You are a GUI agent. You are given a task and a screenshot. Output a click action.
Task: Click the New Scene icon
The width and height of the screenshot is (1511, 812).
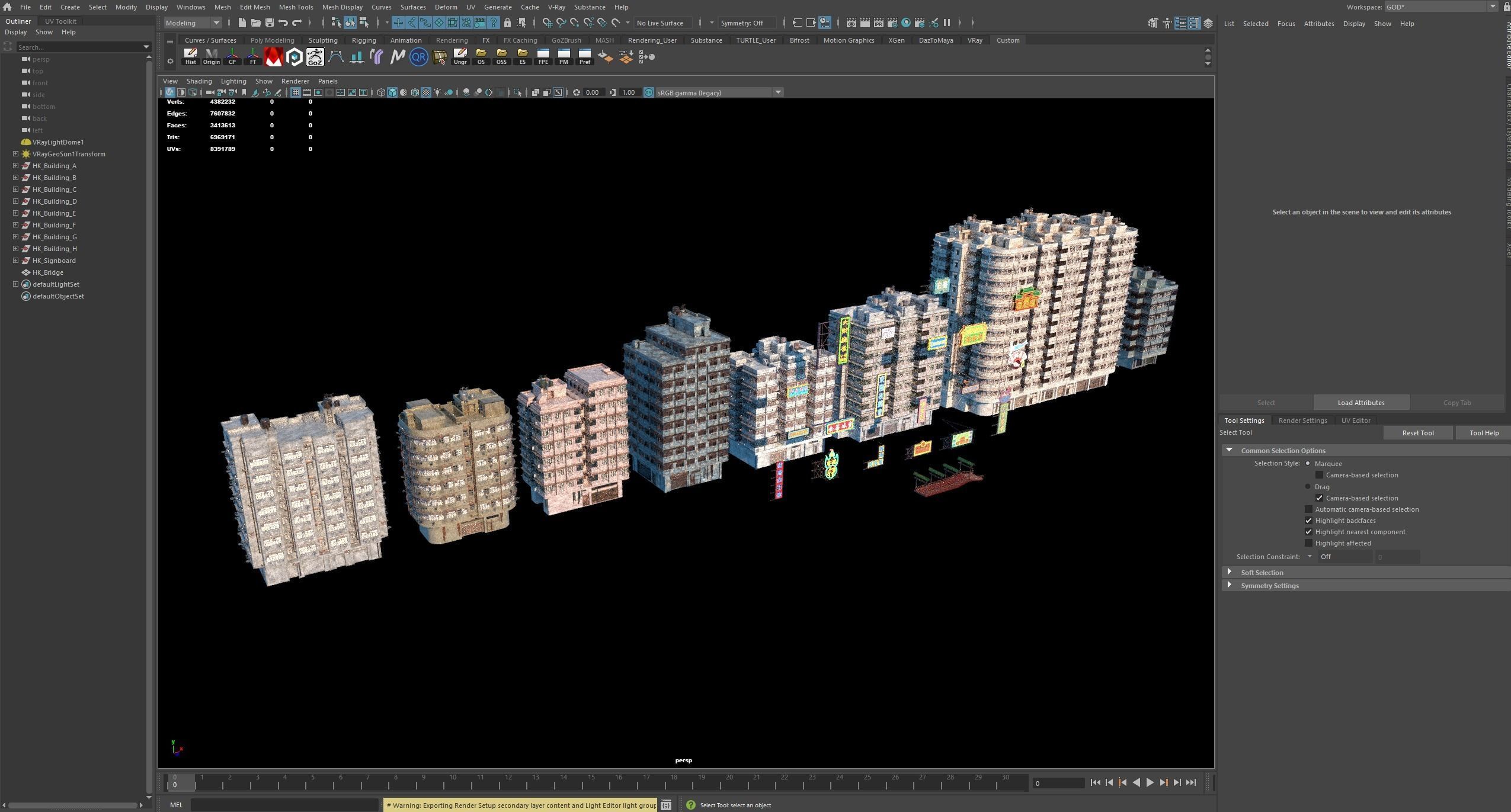242,23
